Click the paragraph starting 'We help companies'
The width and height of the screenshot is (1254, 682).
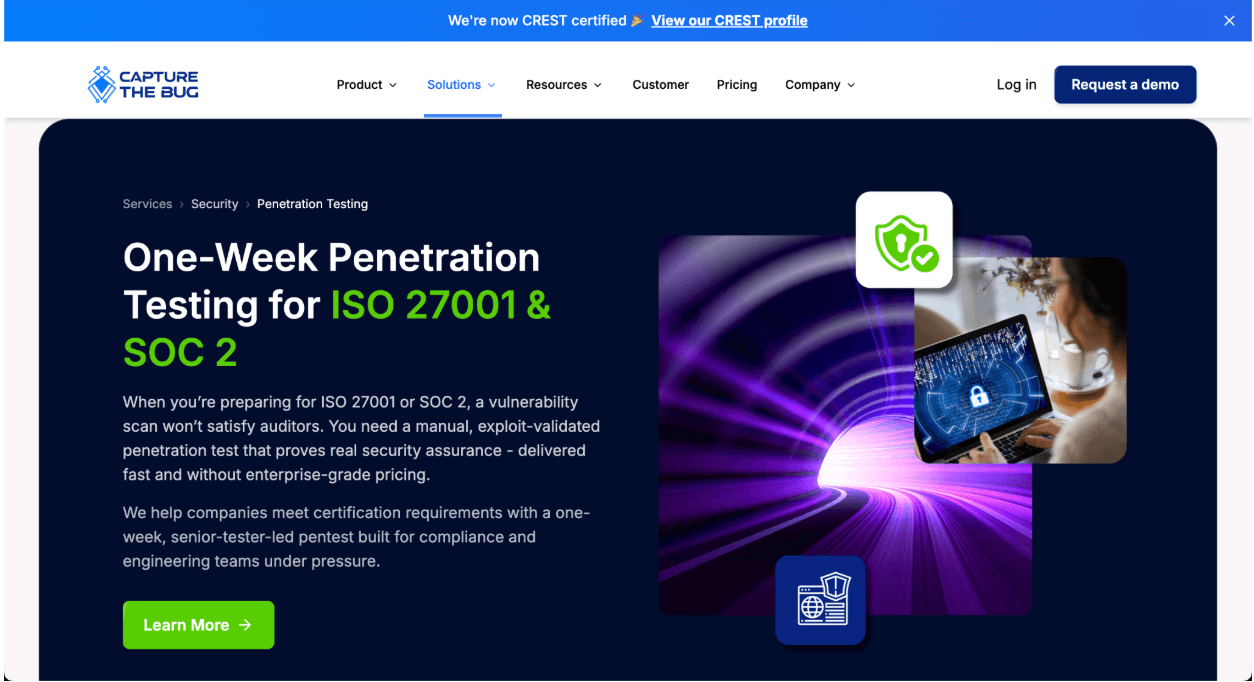coord(357,537)
